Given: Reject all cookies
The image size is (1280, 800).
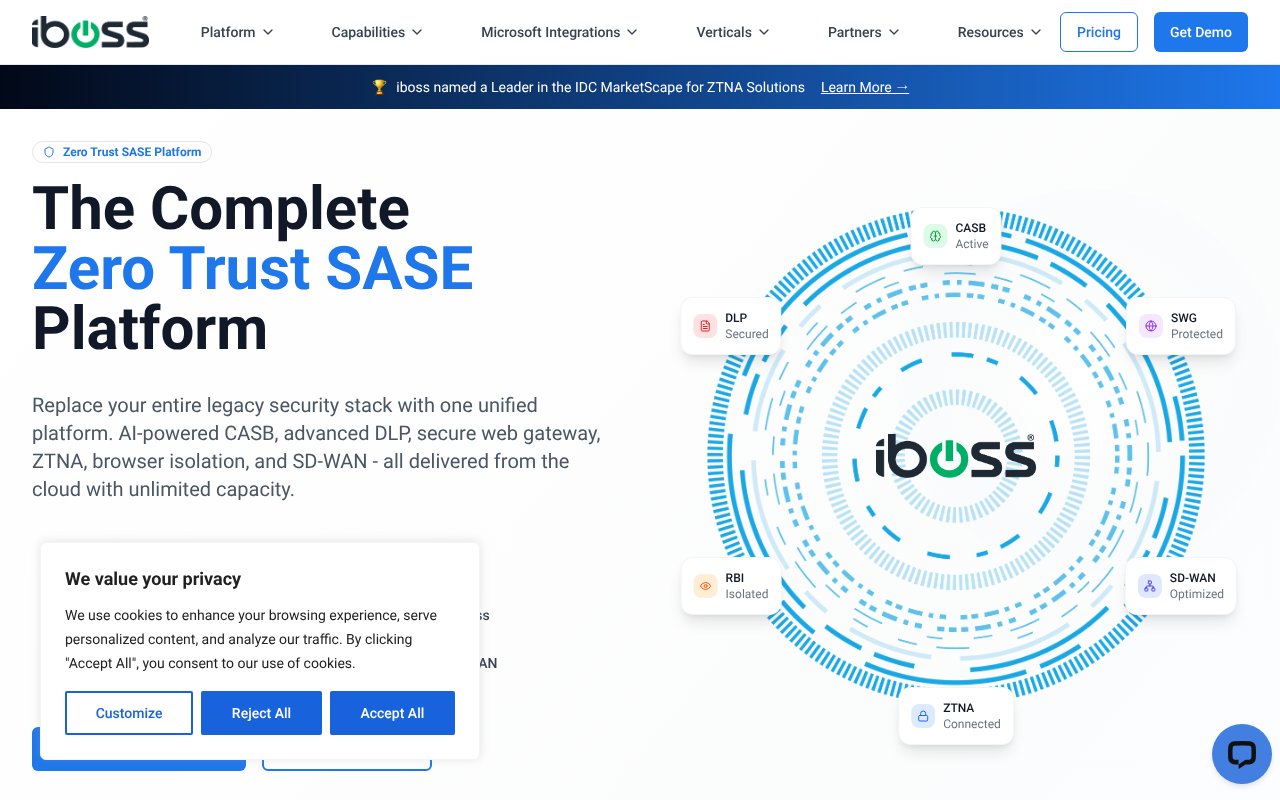Looking at the screenshot, I should point(261,713).
